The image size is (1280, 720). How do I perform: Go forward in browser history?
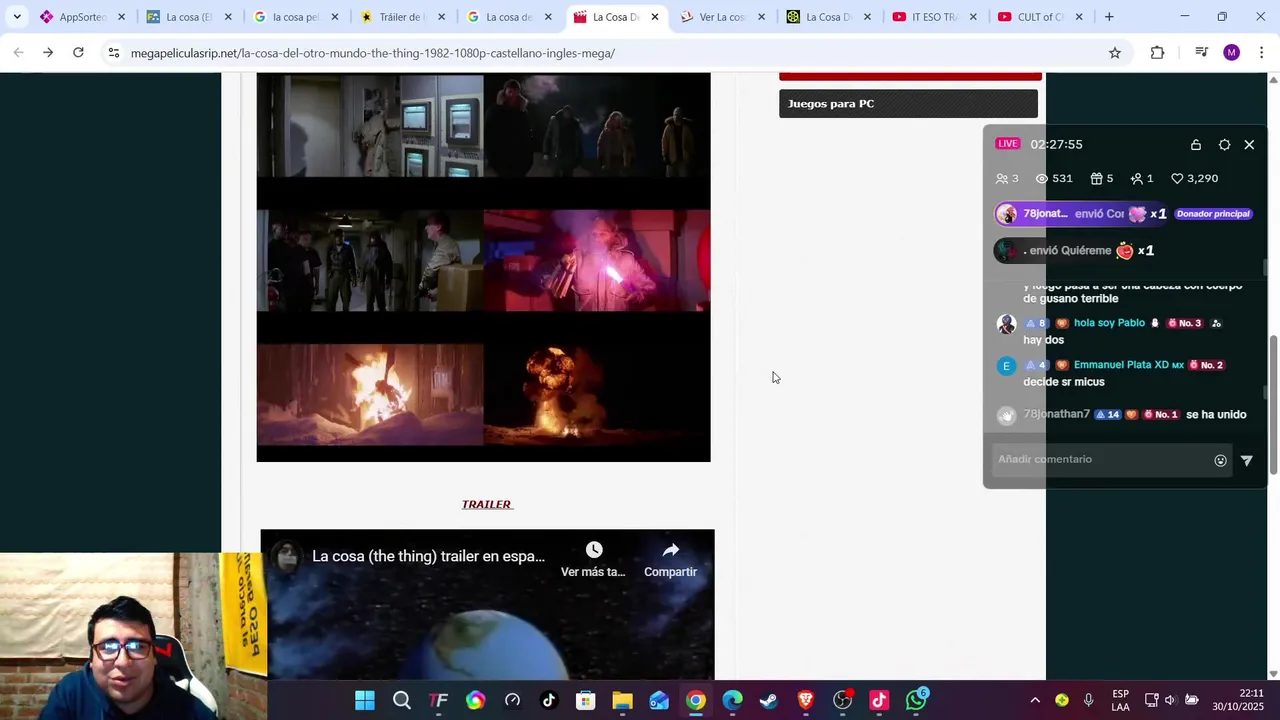click(x=48, y=53)
